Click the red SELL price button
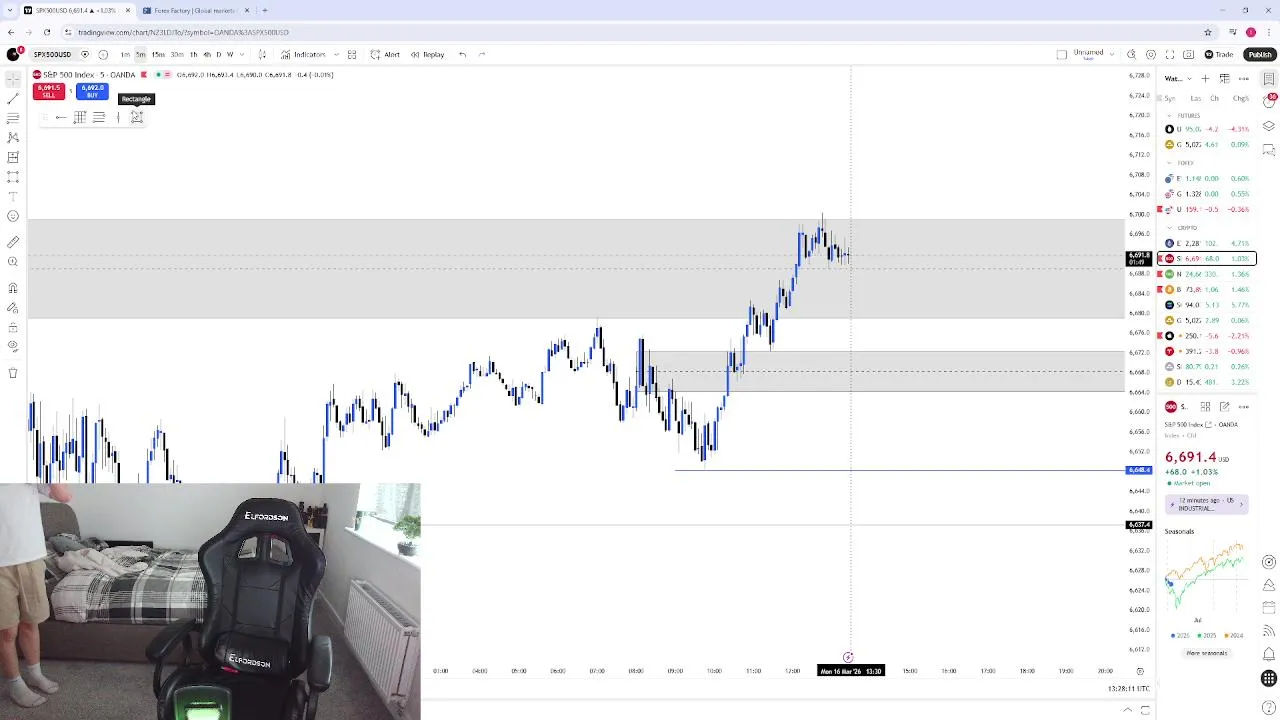The width and height of the screenshot is (1280, 720). click(49, 91)
